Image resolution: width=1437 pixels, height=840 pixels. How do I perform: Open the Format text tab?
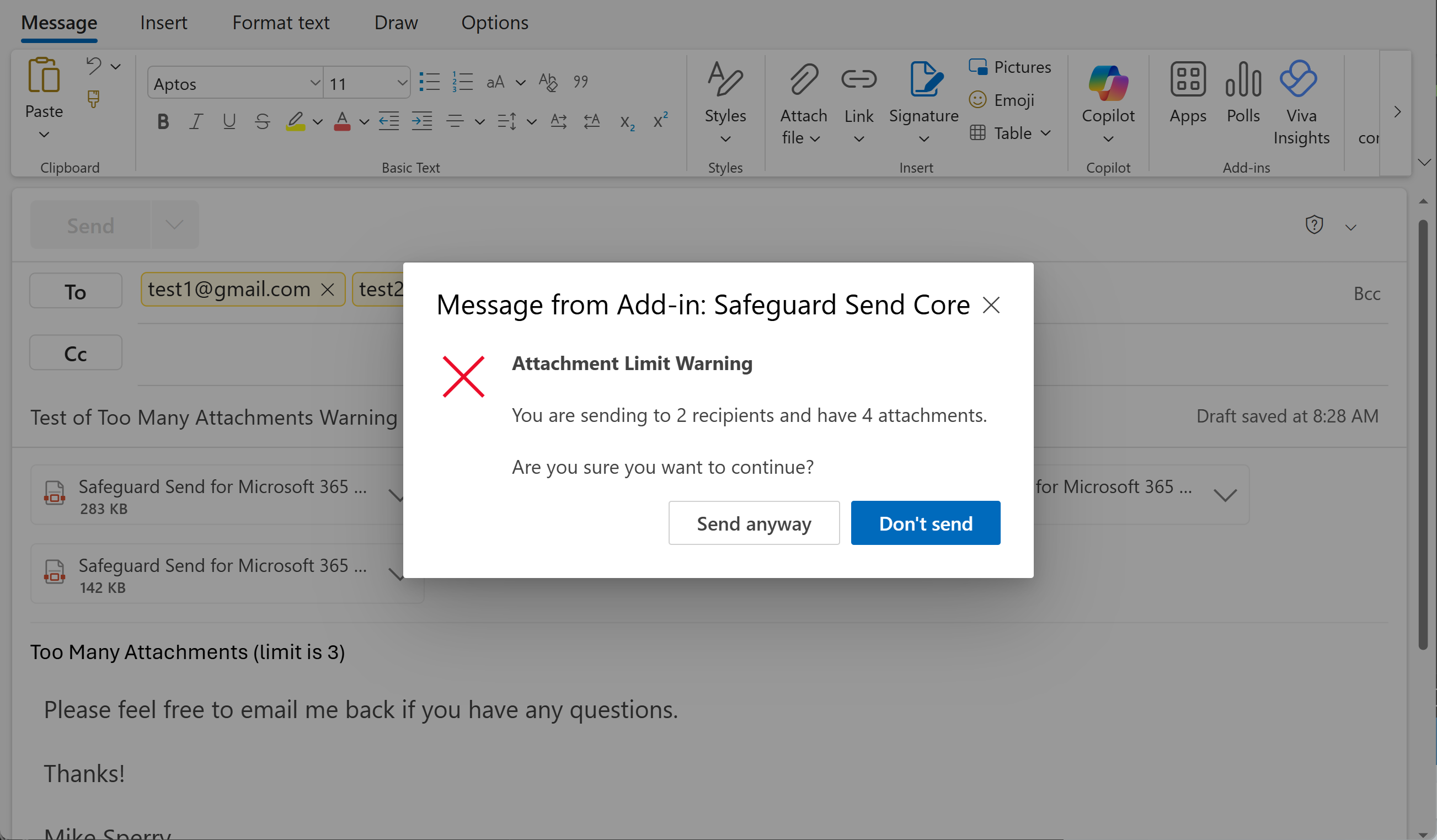tap(281, 23)
